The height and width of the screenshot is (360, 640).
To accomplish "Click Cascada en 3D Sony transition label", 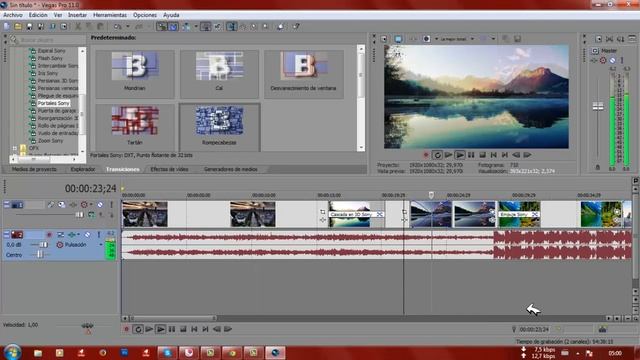I will (351, 214).
